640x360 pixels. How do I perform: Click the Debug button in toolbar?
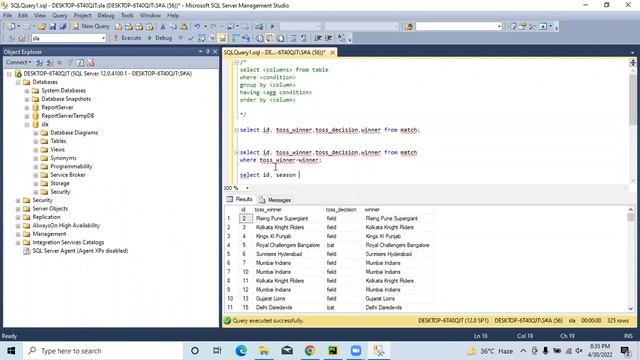point(160,38)
